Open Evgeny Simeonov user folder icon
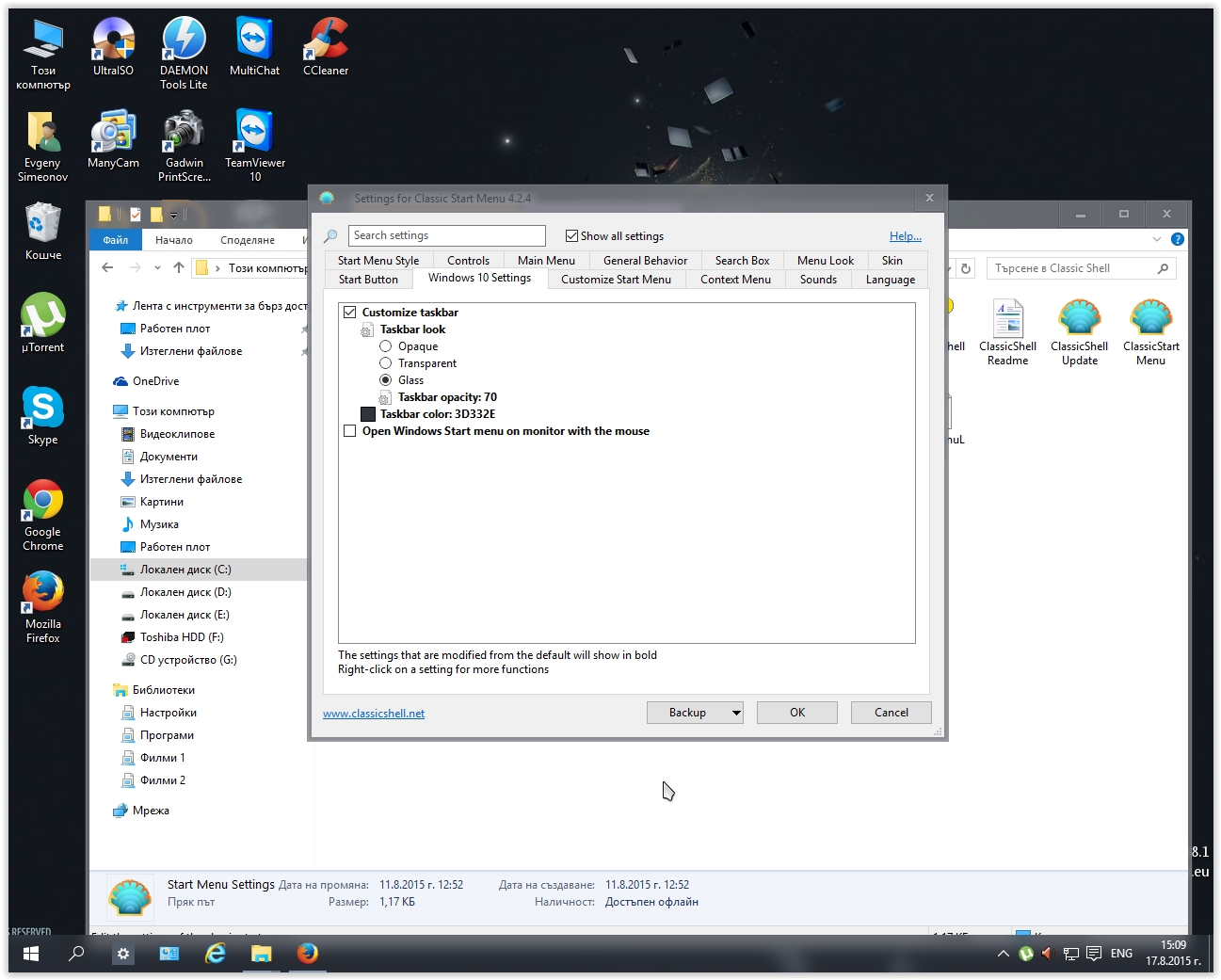 tap(42, 145)
